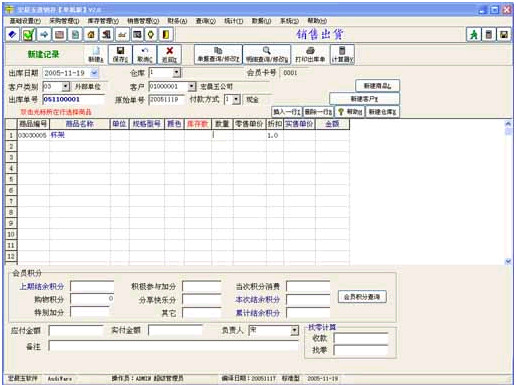516x385 pixels.
Task: Click the yellow door exit toolbar icon
Action: pyautogui.click(x=166, y=34)
